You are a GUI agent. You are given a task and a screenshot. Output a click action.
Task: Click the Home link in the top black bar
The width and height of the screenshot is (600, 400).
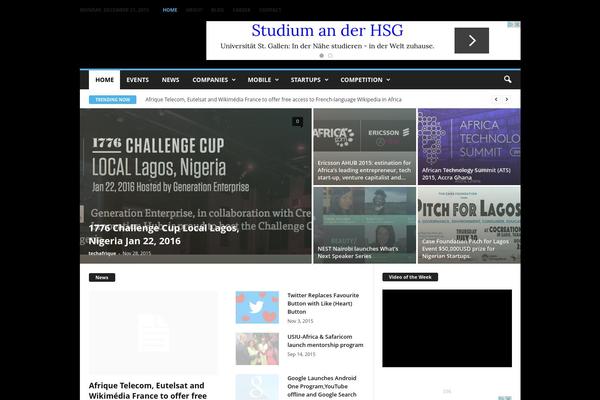pos(170,10)
